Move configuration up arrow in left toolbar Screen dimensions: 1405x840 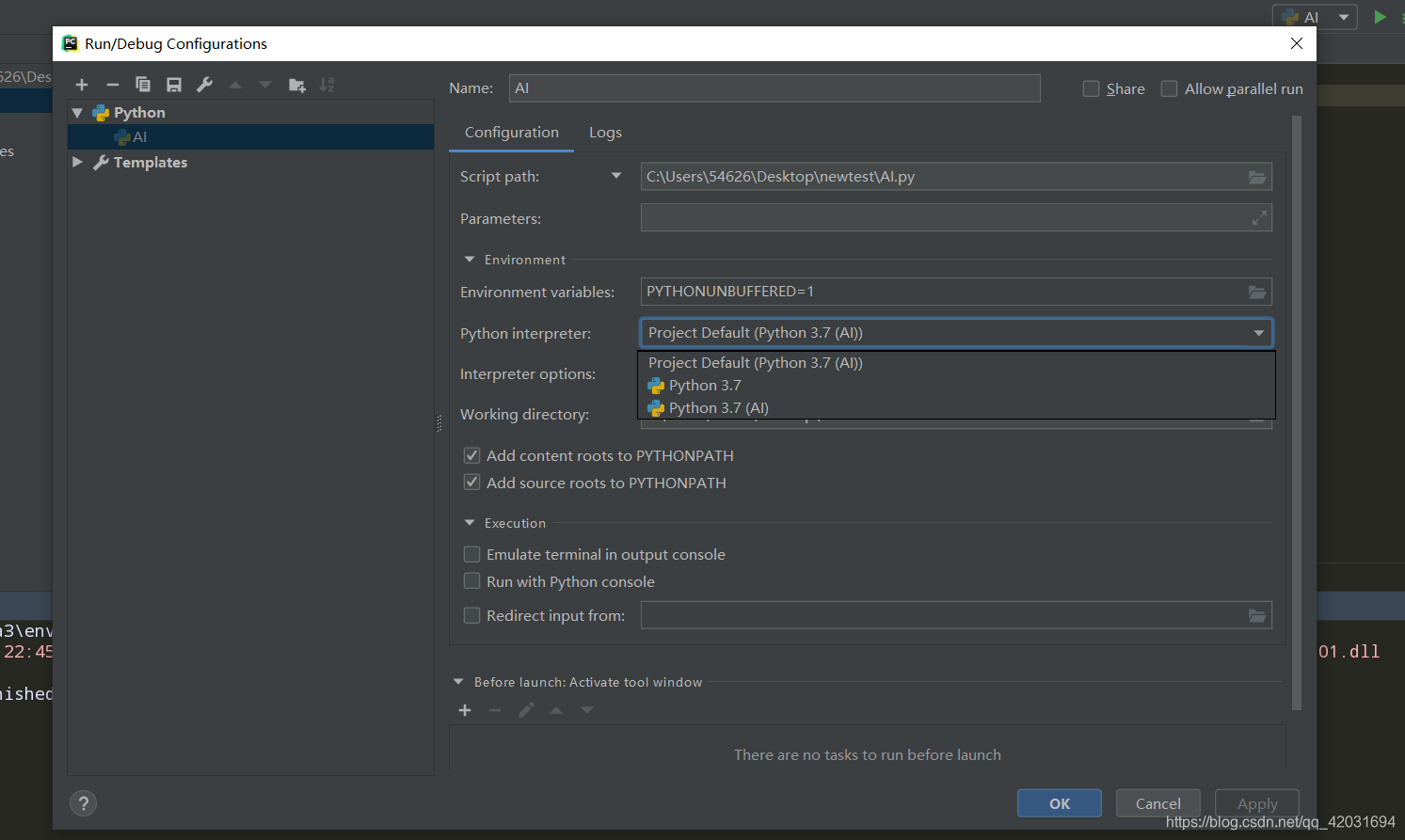[235, 85]
